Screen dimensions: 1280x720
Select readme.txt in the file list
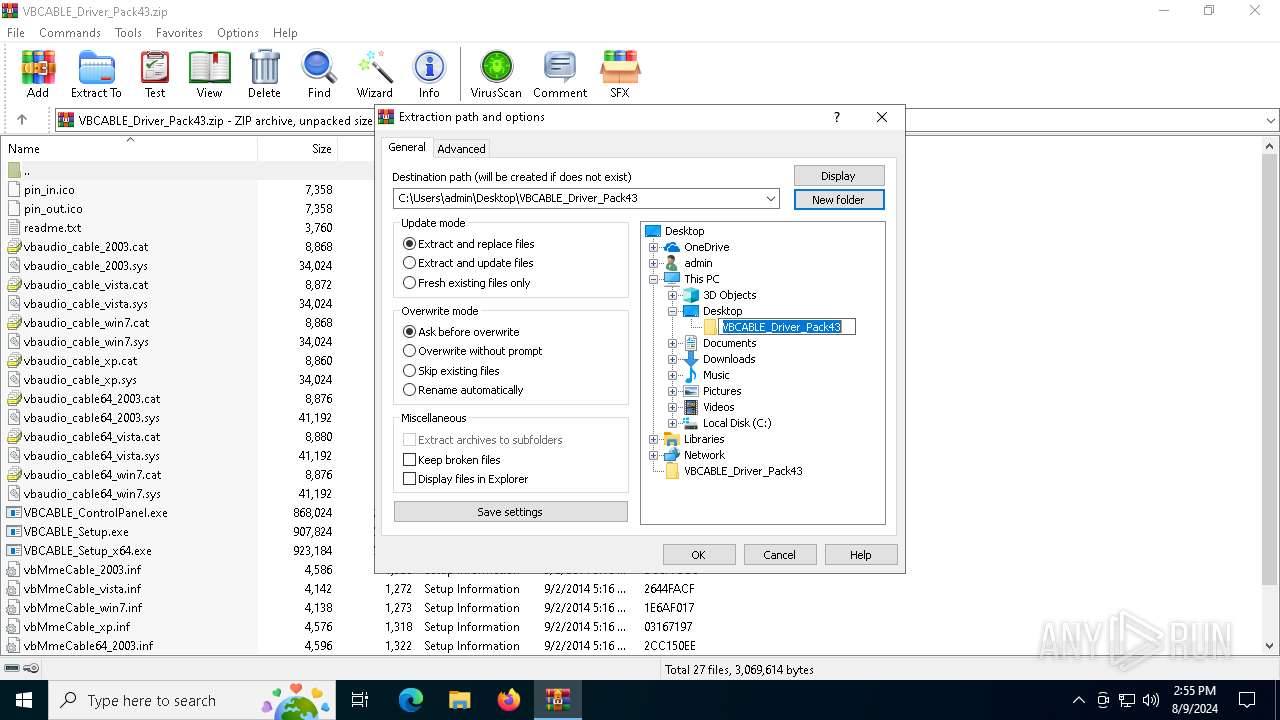pos(52,228)
